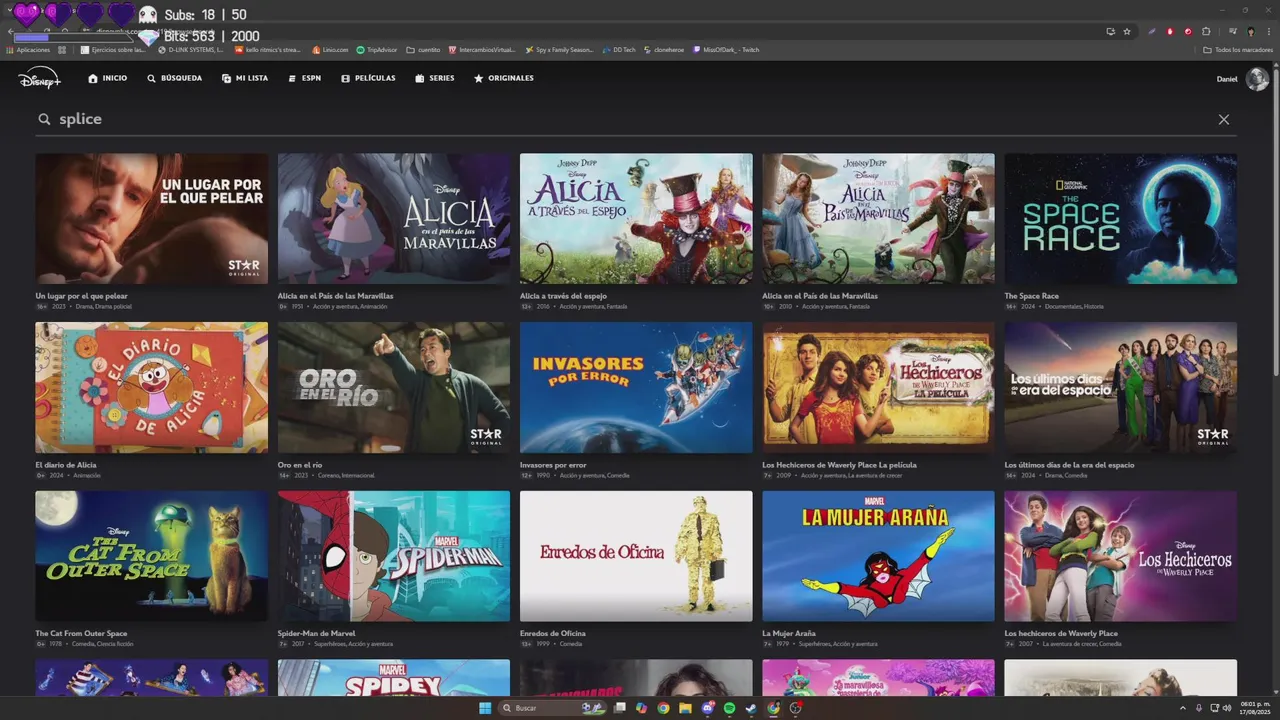Viewport: 1280px width, 720px height.
Task: Click the title text "The Space Race"
Action: coord(1032,296)
